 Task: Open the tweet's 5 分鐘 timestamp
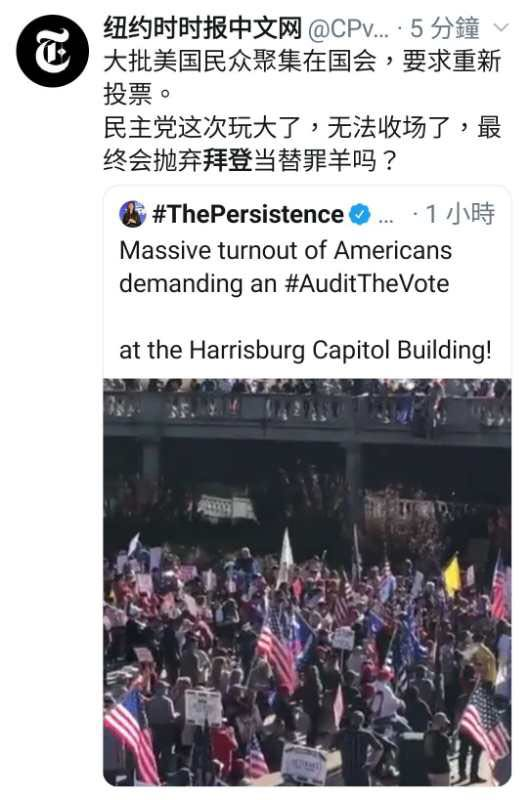coord(445,28)
